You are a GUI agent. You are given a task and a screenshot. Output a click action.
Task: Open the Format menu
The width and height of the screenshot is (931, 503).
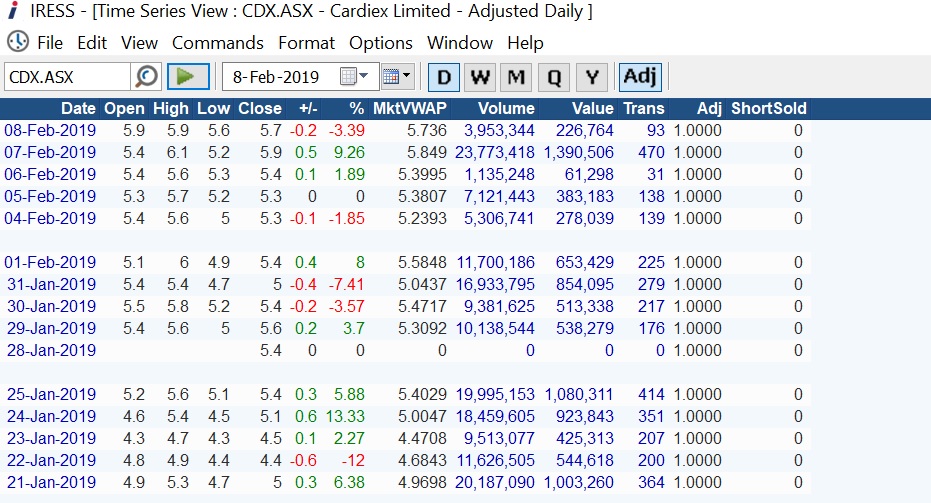coord(306,43)
